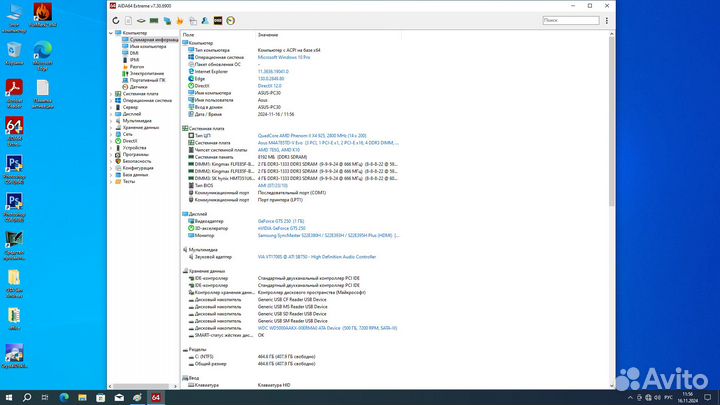Click the tree pane horizontal scrollbar

tap(141, 386)
